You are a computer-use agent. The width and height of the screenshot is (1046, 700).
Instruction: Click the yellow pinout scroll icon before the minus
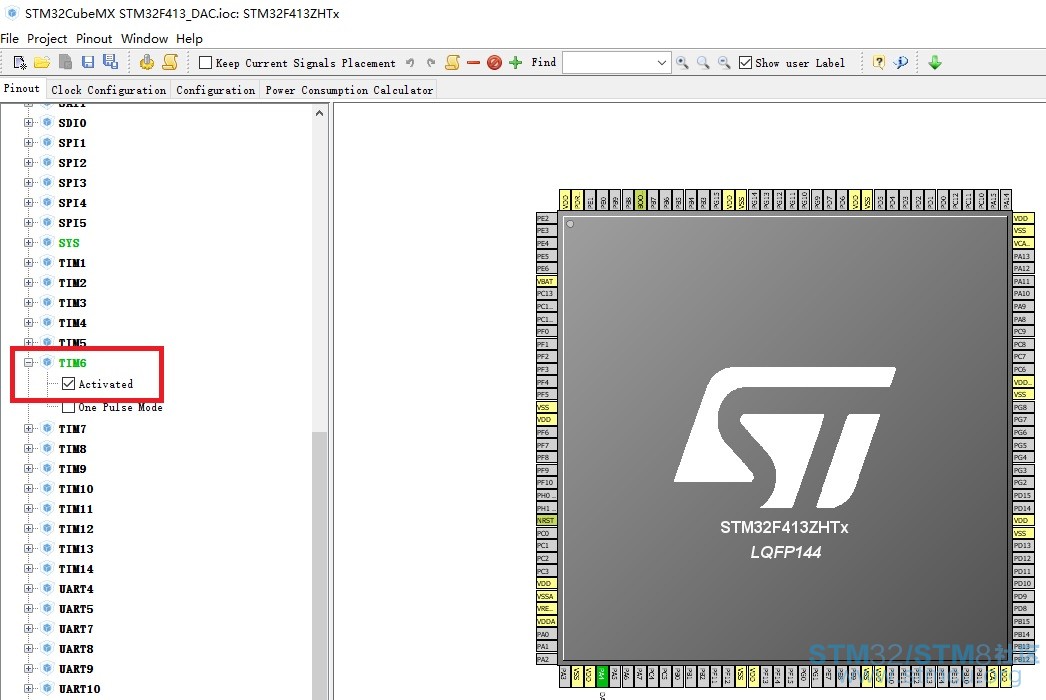[x=452, y=63]
